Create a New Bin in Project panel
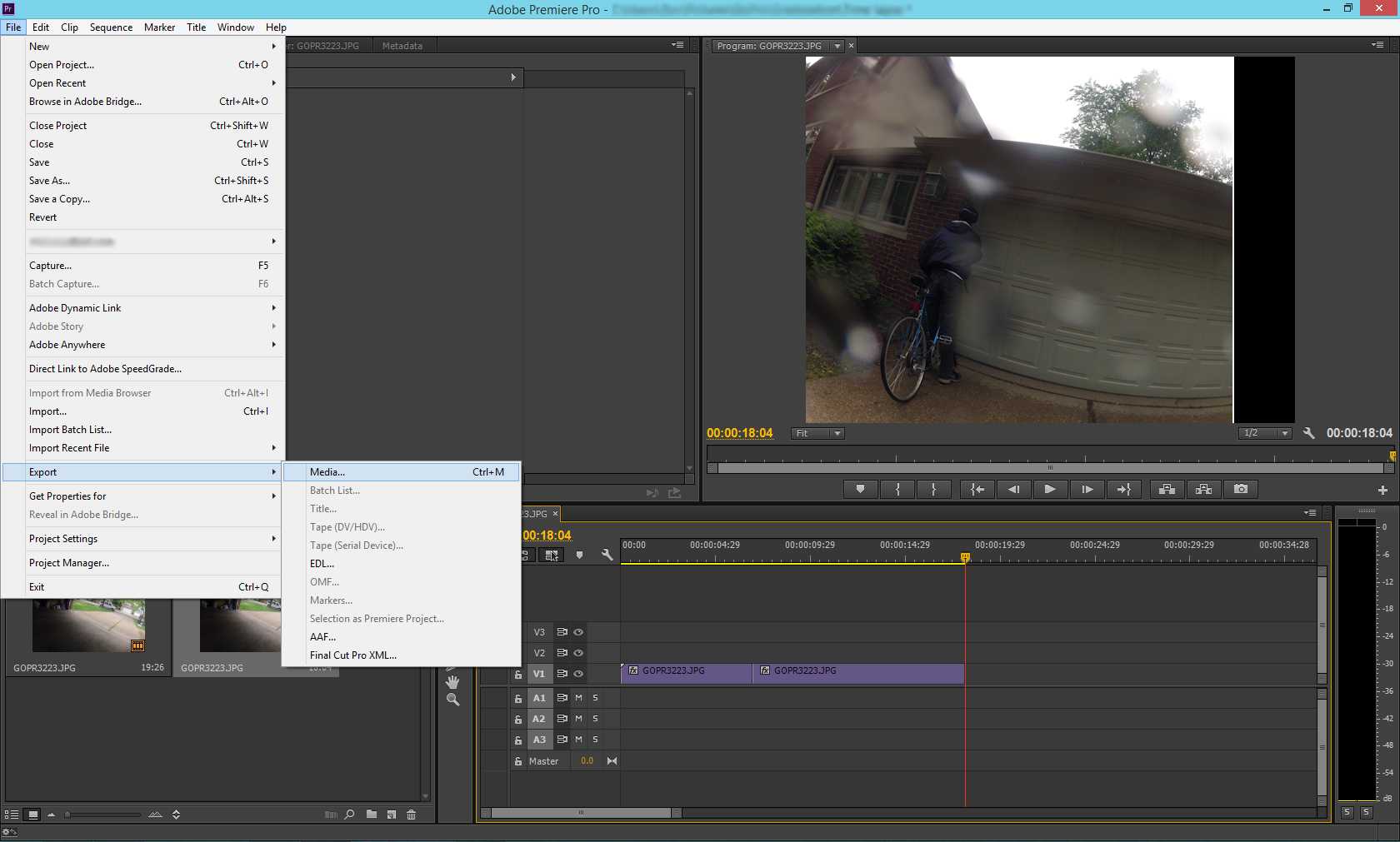 point(371,815)
